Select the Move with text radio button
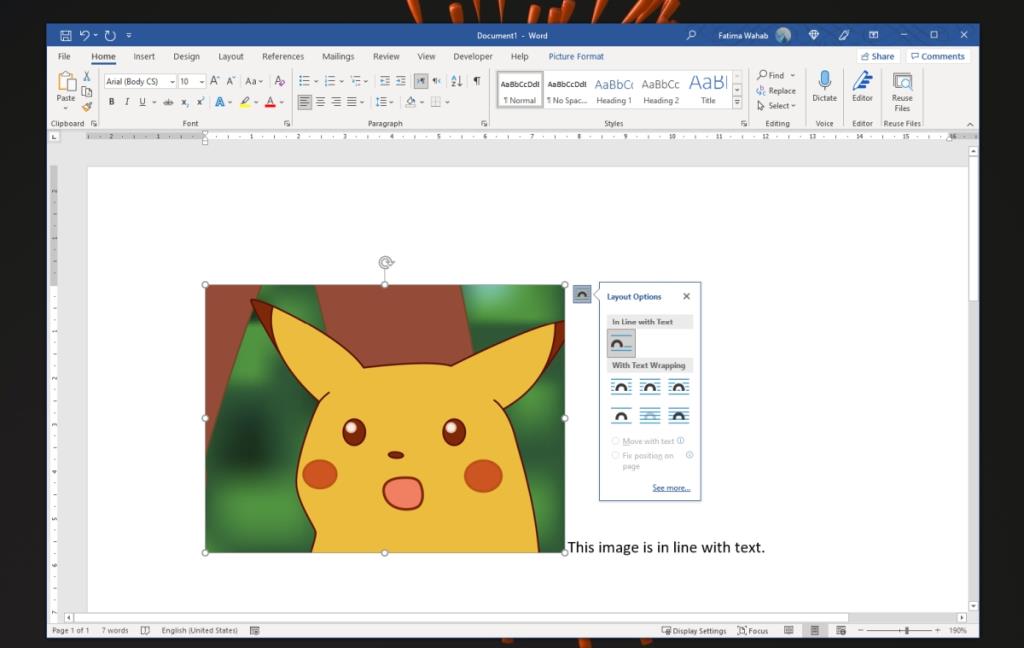This screenshot has width=1024, height=648. point(614,440)
